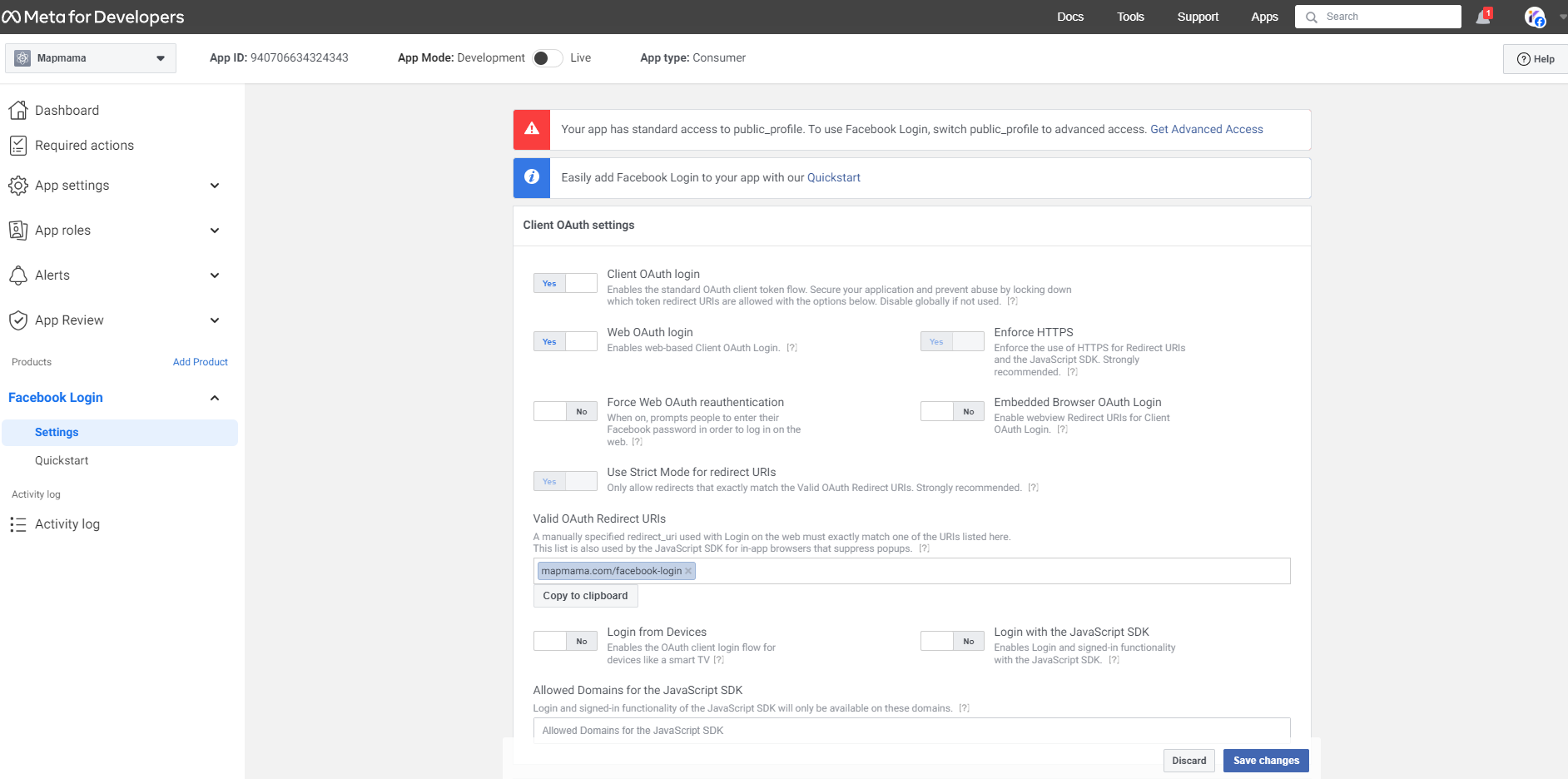Click help icon for Enforce HTTPS
This screenshot has height=779, width=1568.
pos(1072,372)
